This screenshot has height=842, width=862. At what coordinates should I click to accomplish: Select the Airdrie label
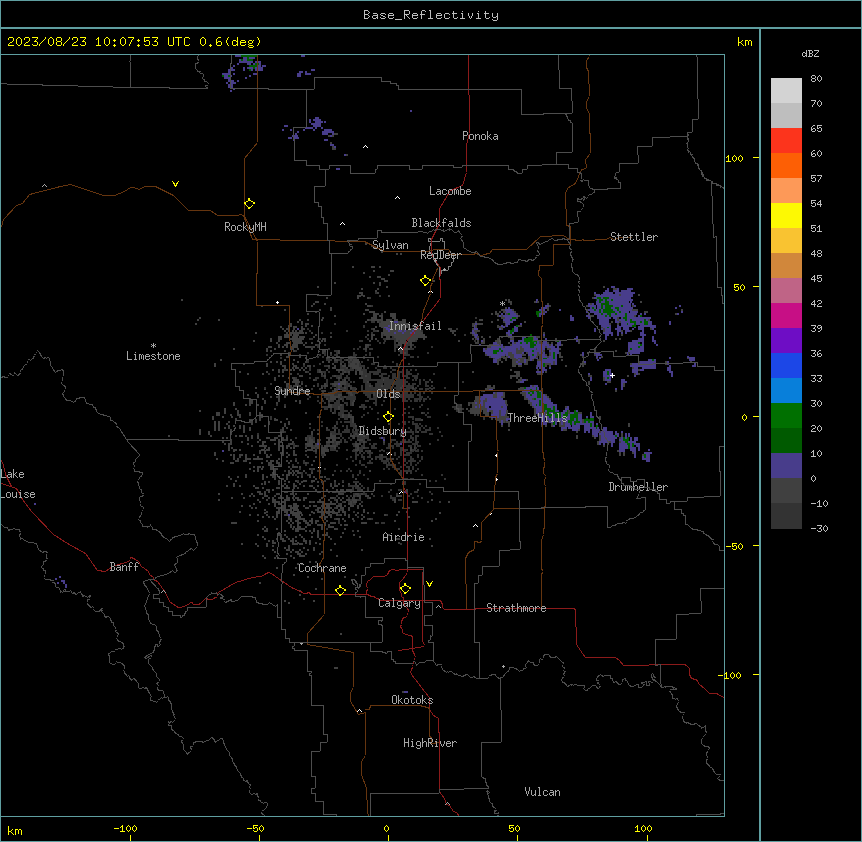tap(404, 537)
